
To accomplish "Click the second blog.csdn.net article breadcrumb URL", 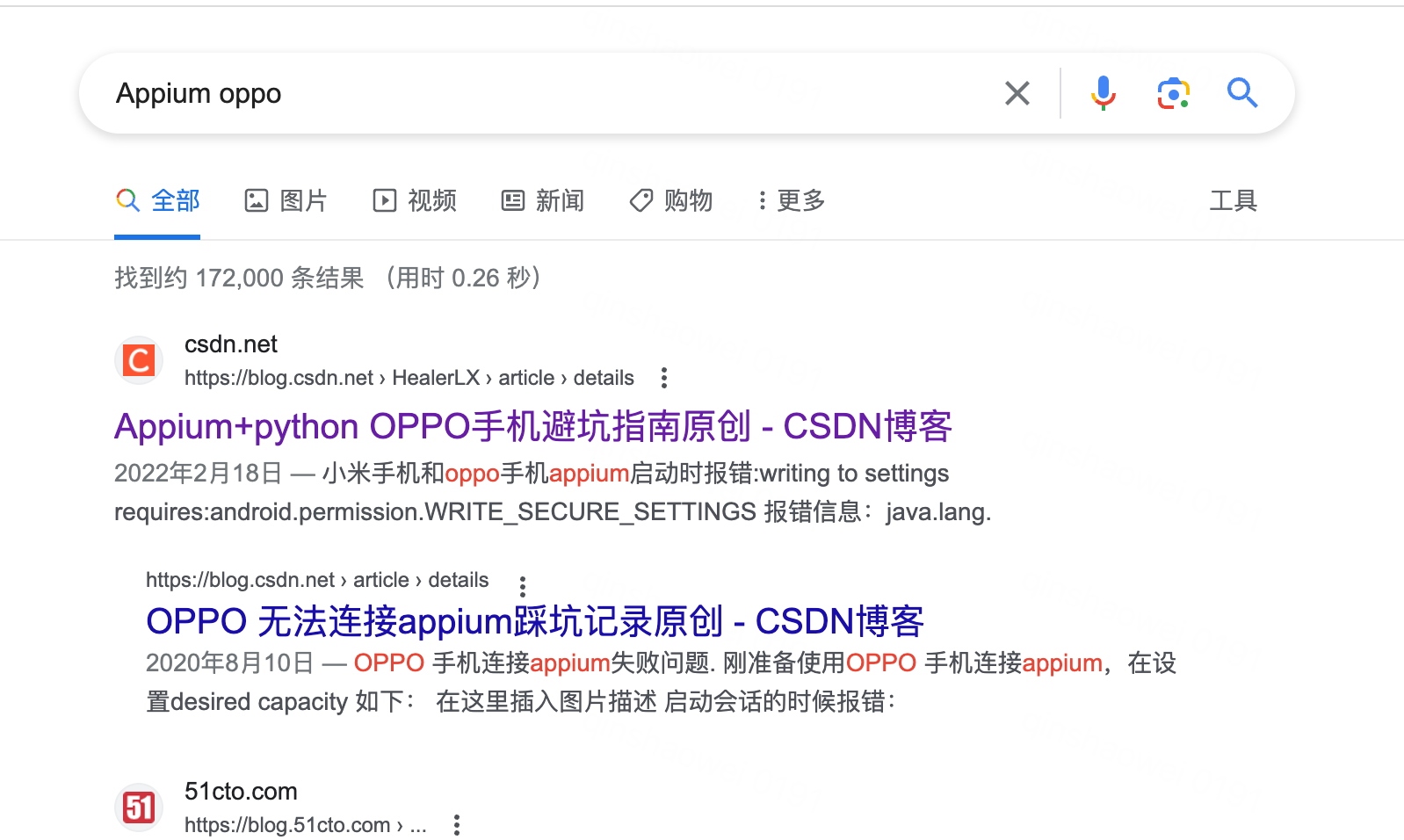I will [x=317, y=580].
